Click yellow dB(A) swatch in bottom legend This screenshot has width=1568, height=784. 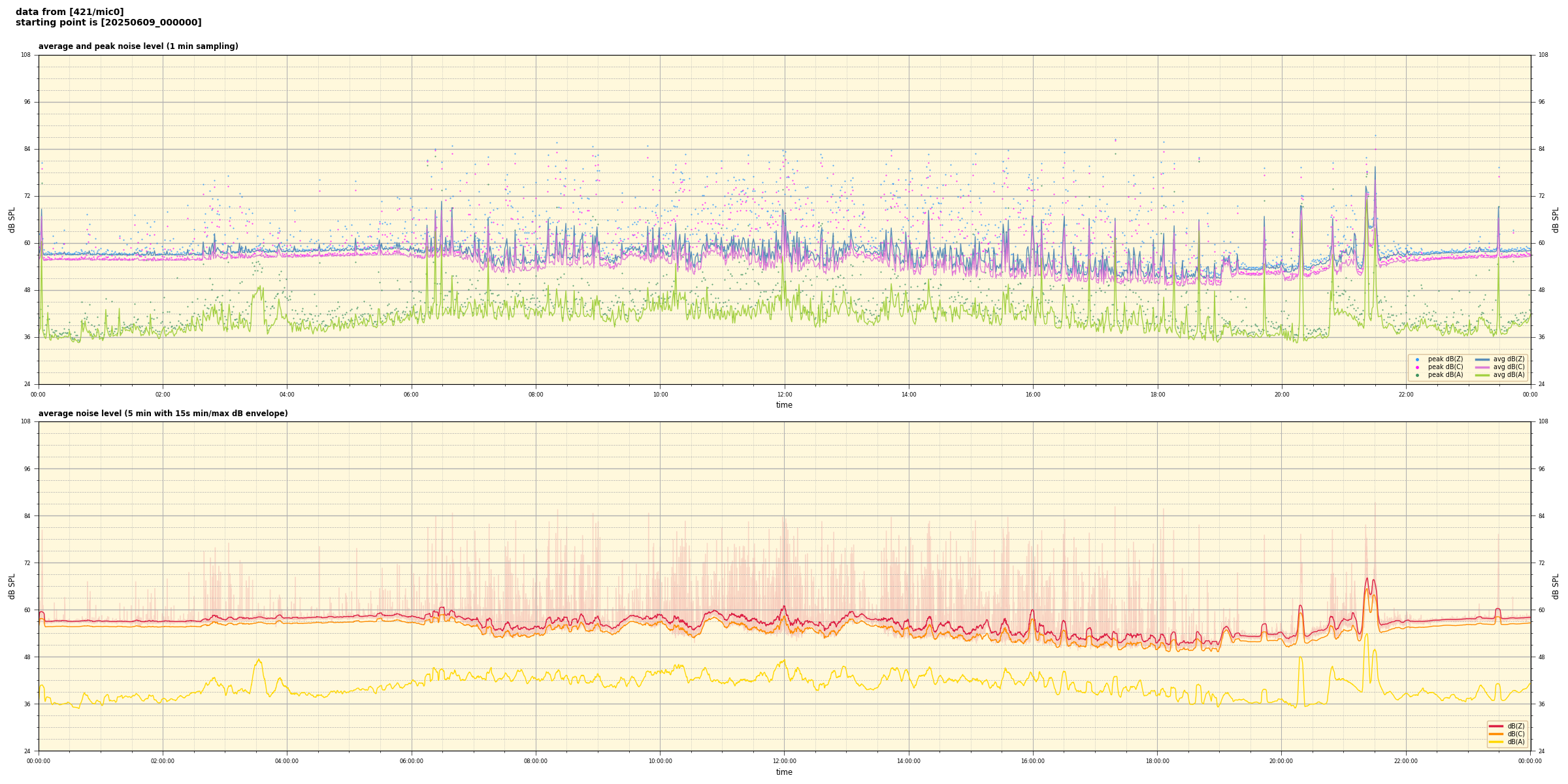[1495, 742]
